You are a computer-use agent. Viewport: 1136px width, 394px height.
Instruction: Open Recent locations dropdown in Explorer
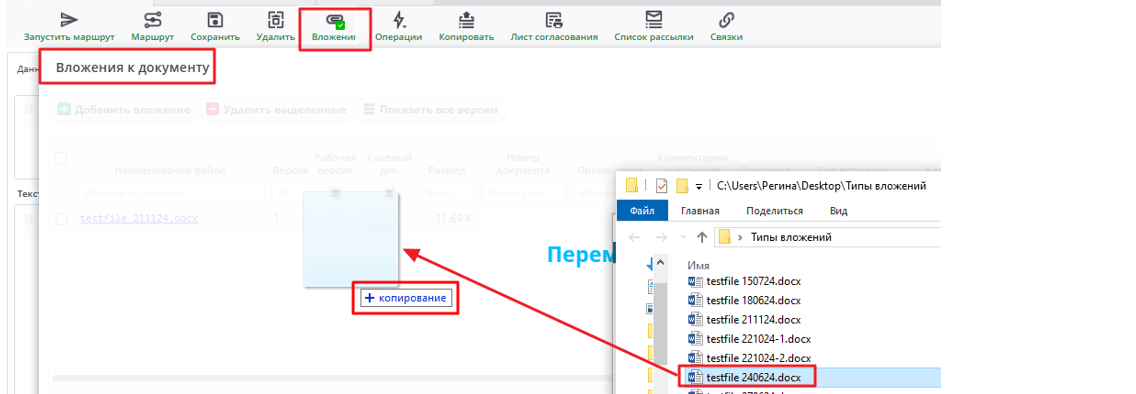[x=682, y=238]
